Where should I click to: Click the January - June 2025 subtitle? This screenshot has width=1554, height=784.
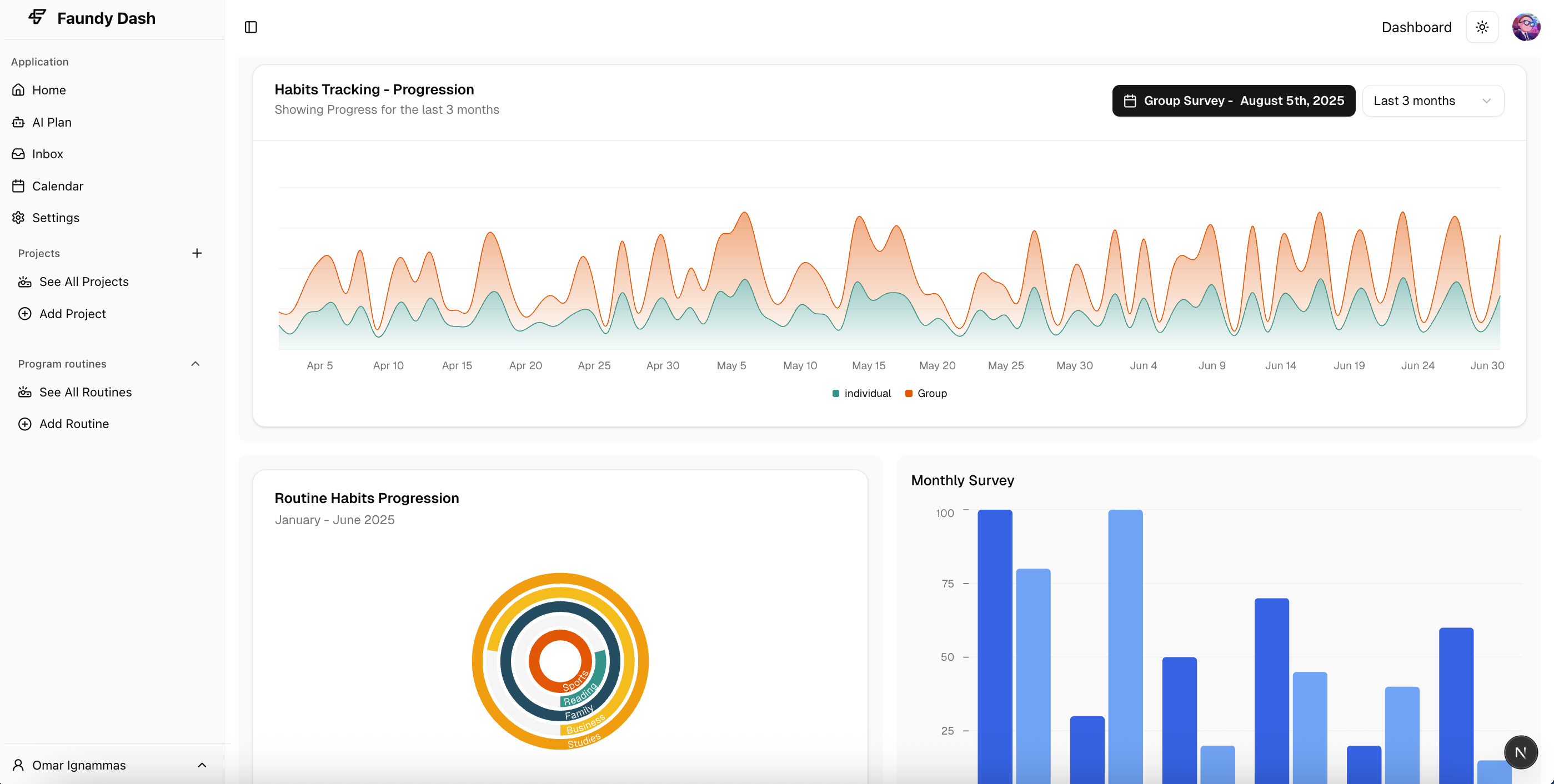334,520
